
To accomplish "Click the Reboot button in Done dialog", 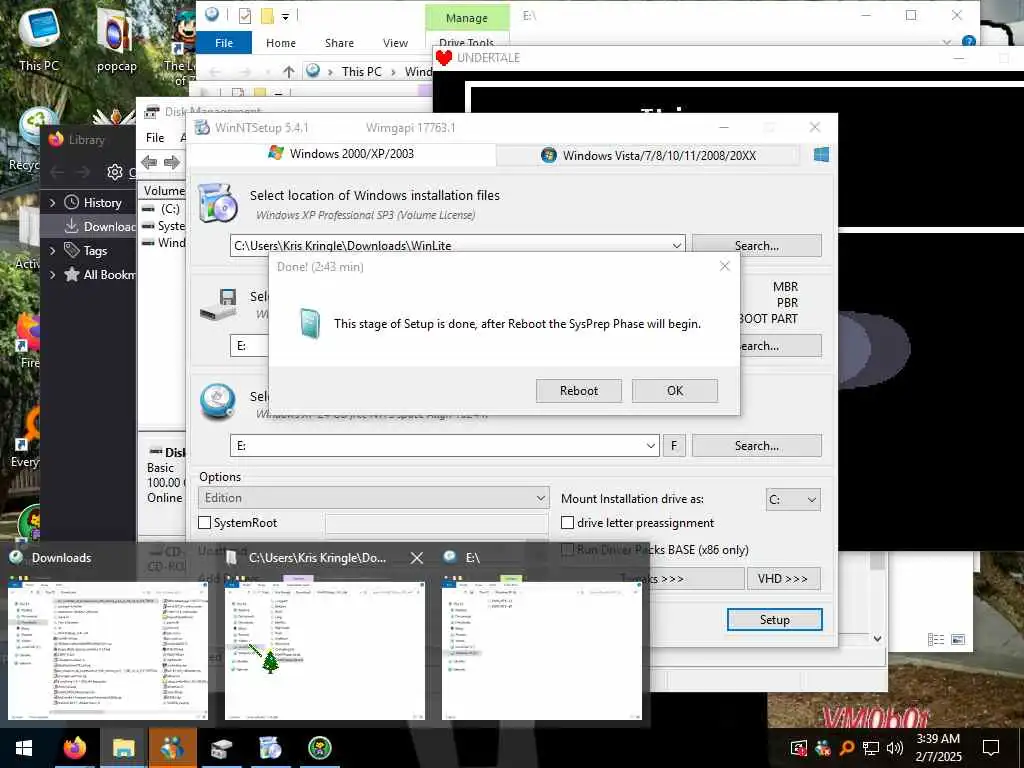I will (579, 391).
